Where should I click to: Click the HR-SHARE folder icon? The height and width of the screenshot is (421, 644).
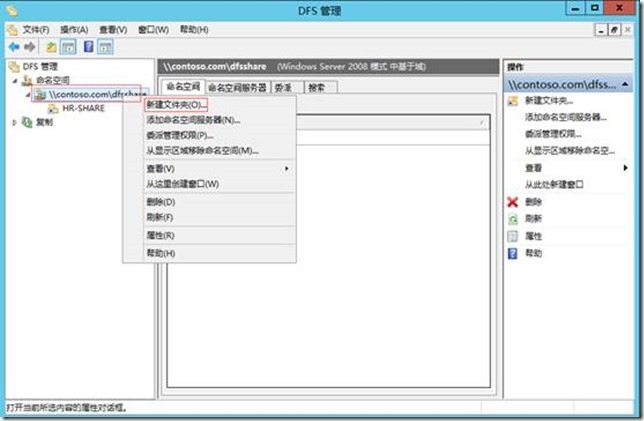point(53,108)
